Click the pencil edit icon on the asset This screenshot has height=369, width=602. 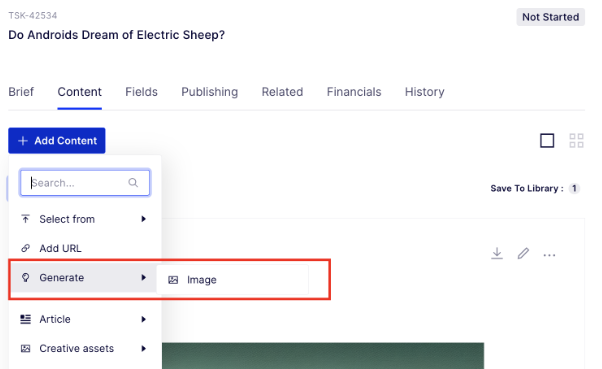coord(523,253)
